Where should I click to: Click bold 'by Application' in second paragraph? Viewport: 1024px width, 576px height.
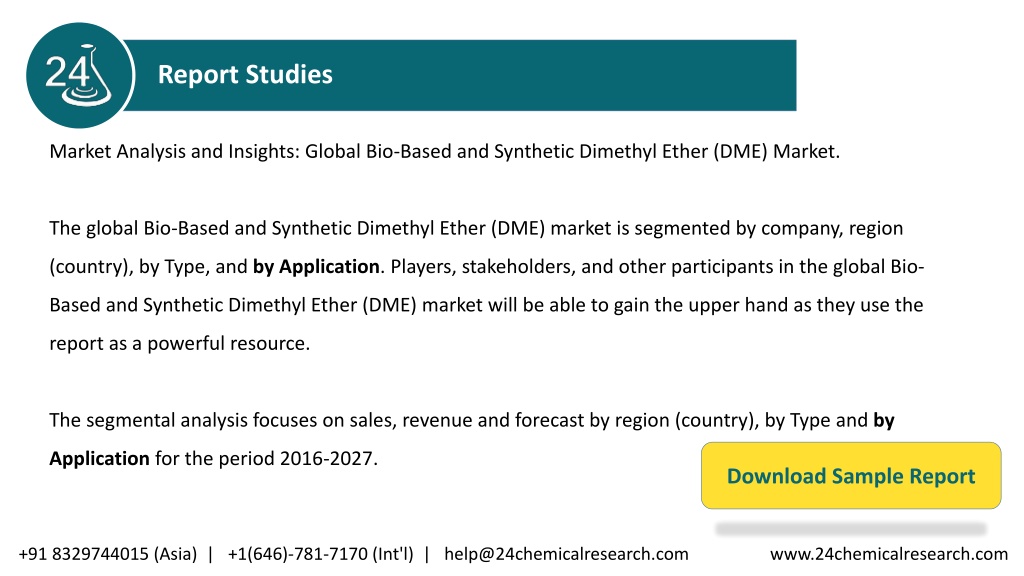tap(316, 266)
